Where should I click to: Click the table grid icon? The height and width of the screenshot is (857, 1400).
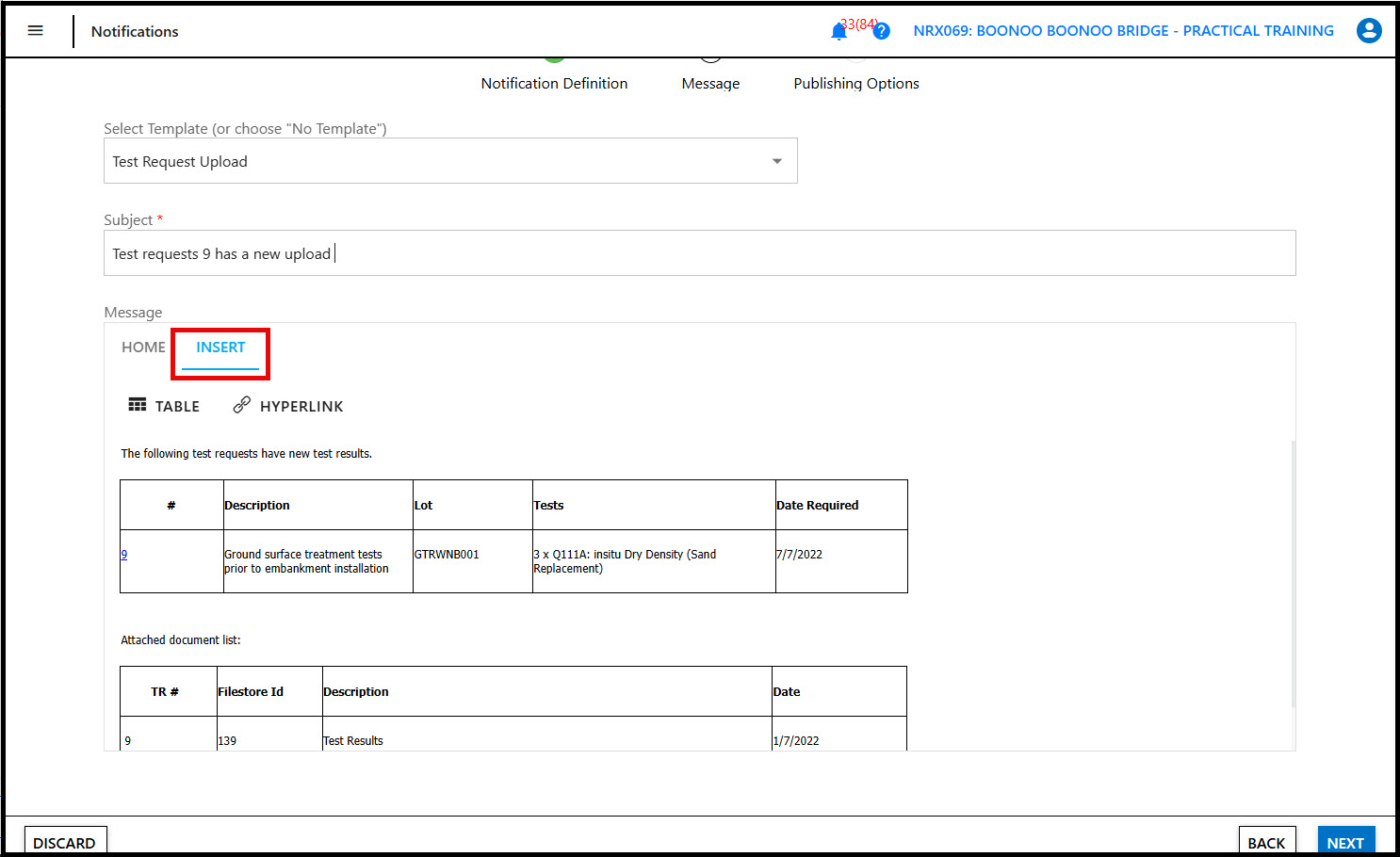pyautogui.click(x=138, y=405)
